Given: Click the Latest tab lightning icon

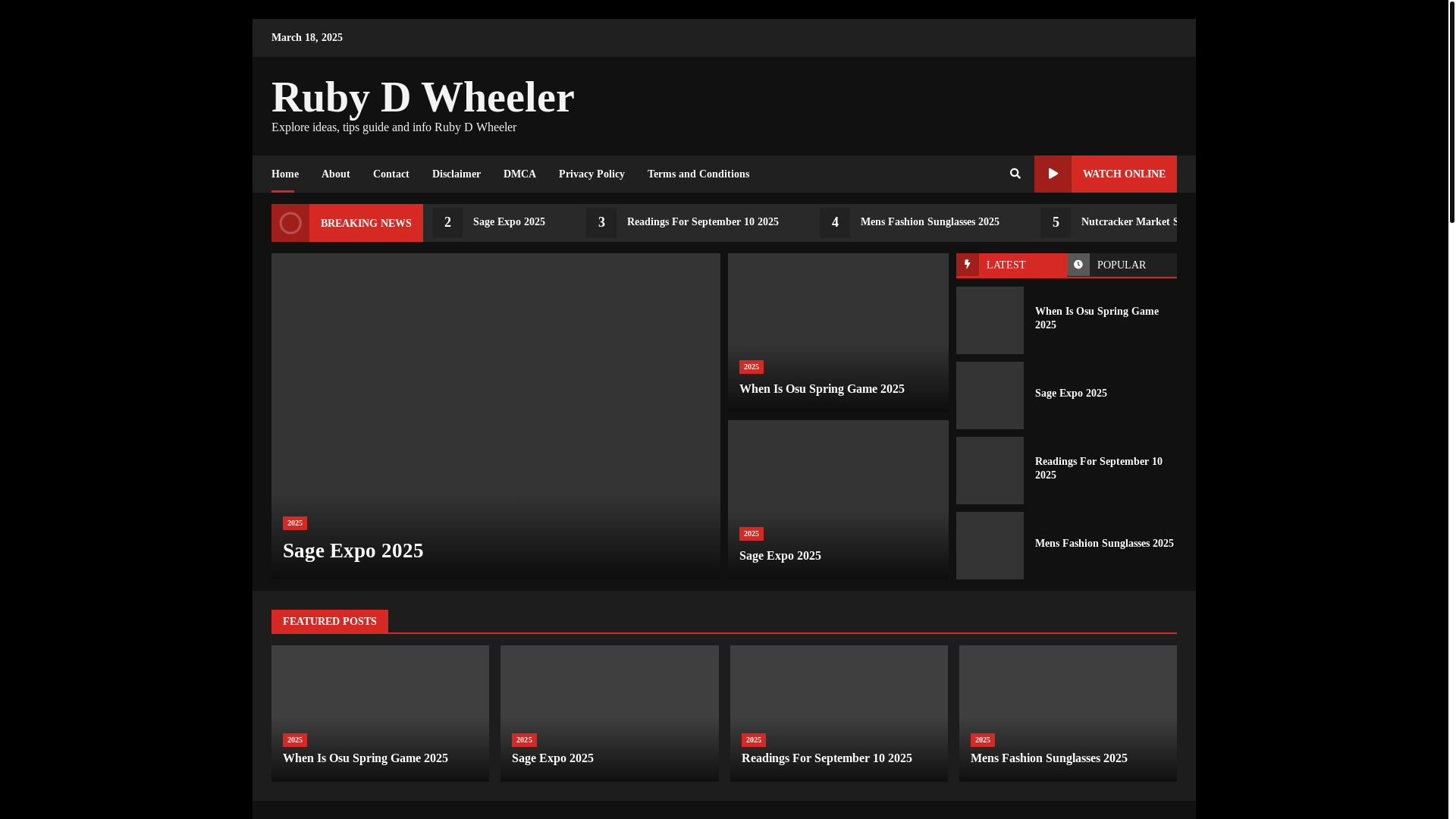Looking at the screenshot, I should coord(968,265).
